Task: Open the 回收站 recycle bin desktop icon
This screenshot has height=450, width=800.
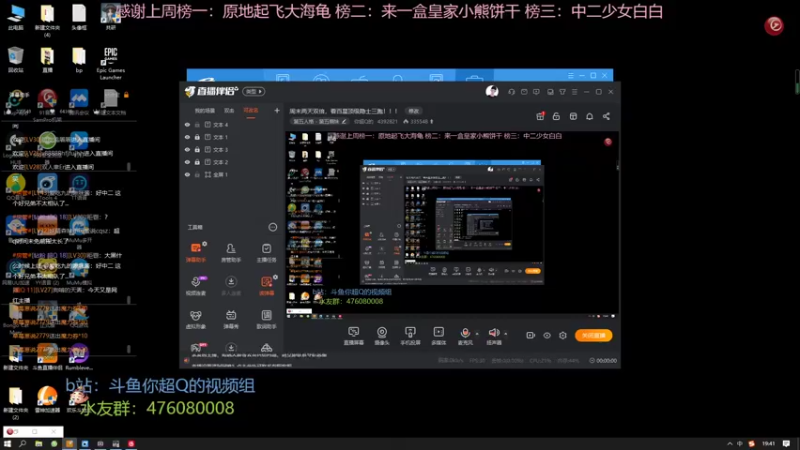Action: 16,60
